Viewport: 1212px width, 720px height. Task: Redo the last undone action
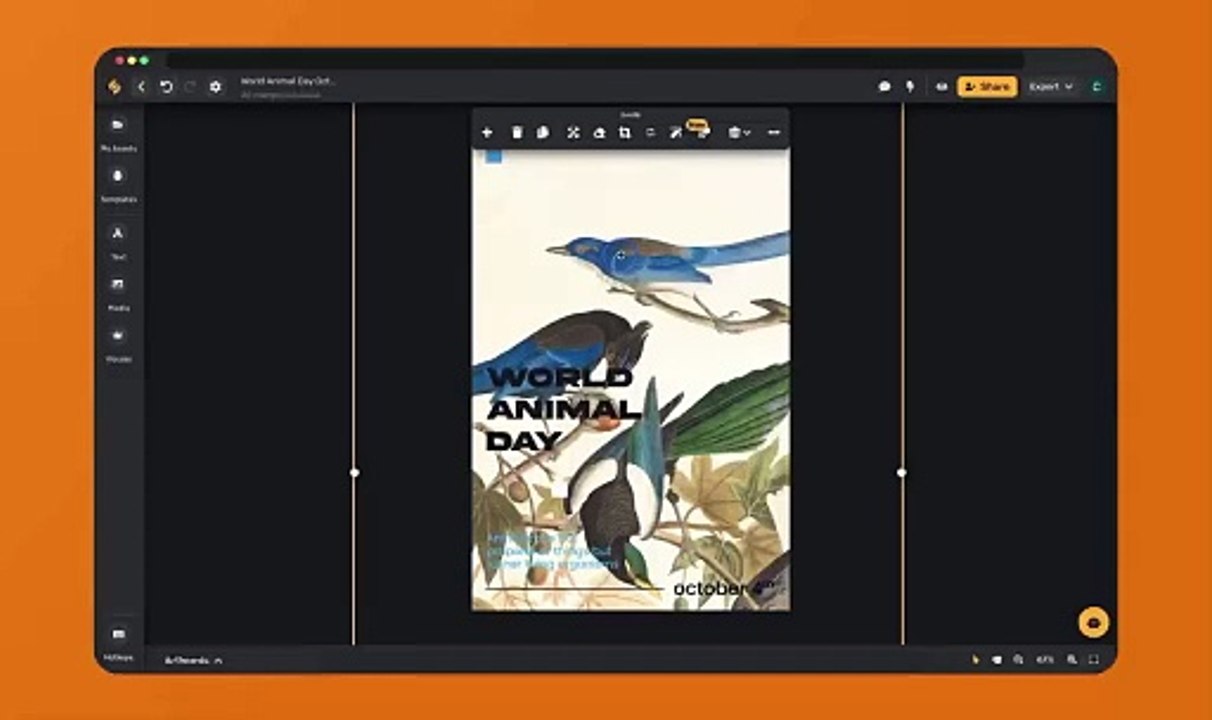(x=190, y=87)
